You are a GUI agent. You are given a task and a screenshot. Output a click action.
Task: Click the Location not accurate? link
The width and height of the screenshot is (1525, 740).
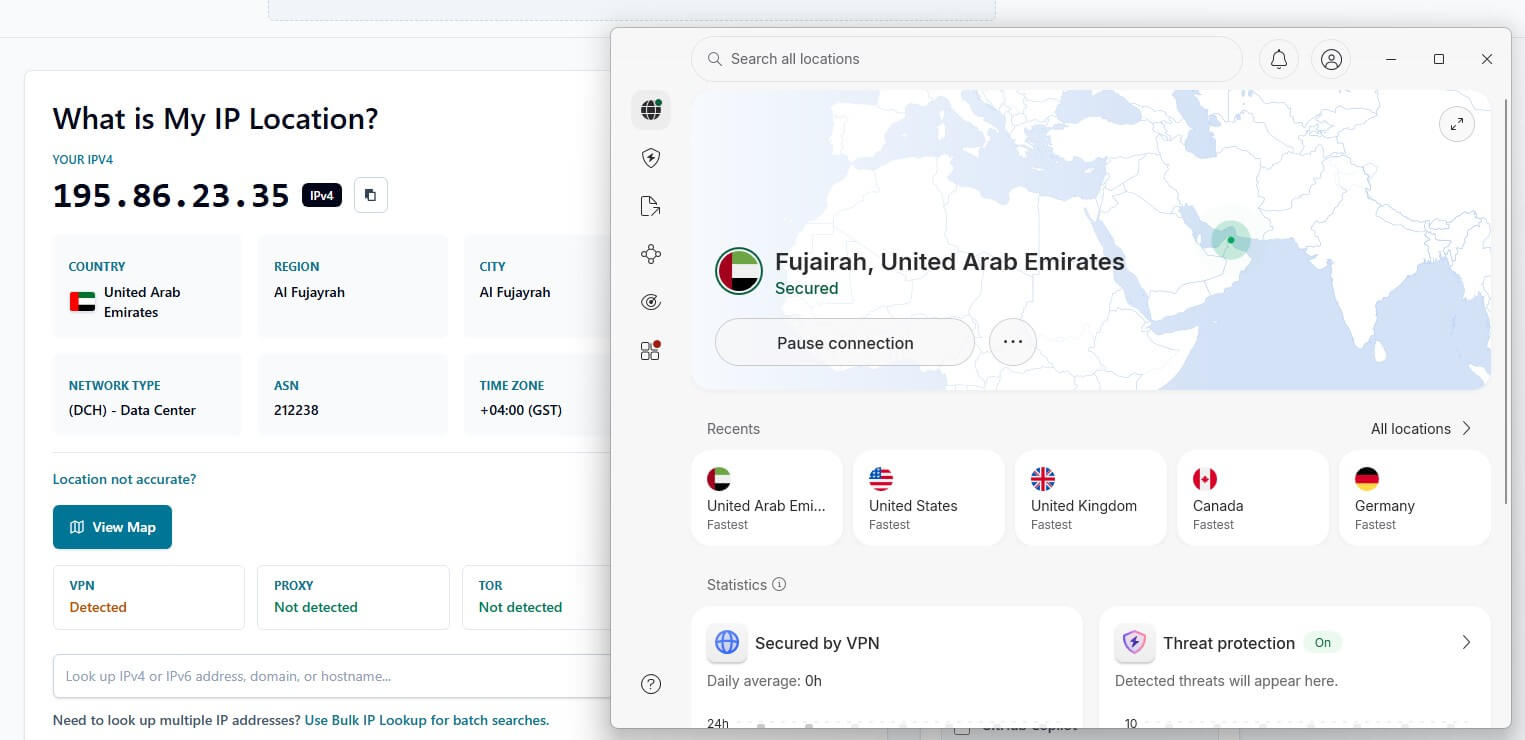click(x=124, y=479)
